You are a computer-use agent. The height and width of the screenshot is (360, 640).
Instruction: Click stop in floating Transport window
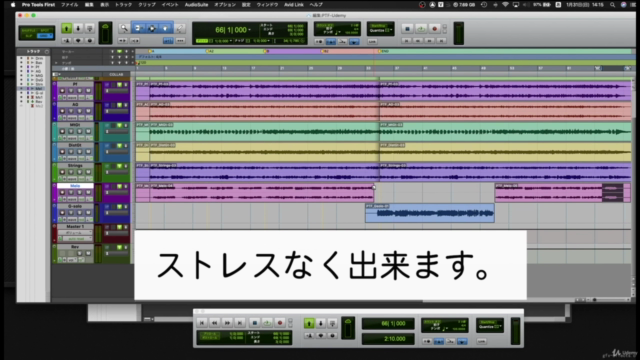(x=254, y=323)
